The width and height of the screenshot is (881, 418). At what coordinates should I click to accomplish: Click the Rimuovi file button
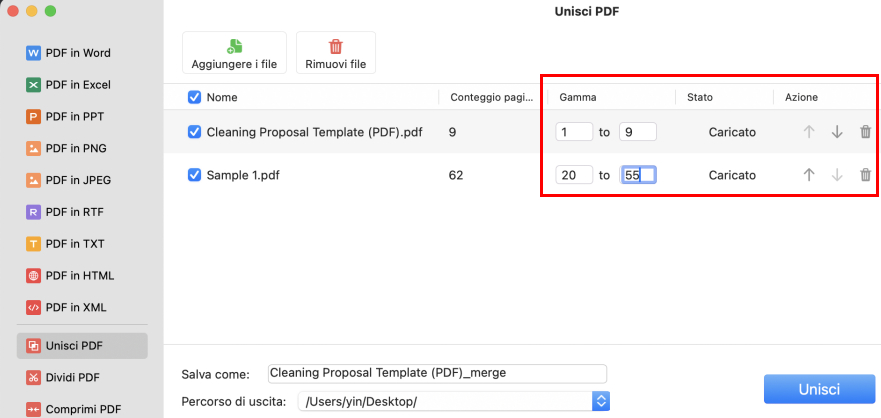[335, 53]
